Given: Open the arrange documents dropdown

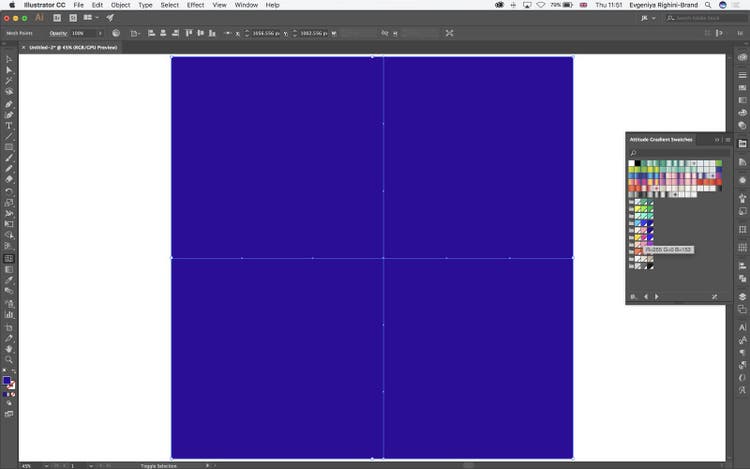Looking at the screenshot, I should tap(91, 18).
